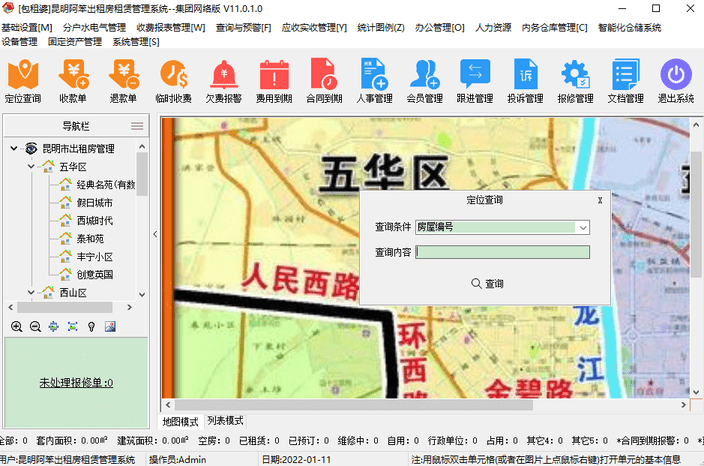This screenshot has width=704, height=466.
Task: Open the 欠费报警 bell icon
Action: click(224, 81)
